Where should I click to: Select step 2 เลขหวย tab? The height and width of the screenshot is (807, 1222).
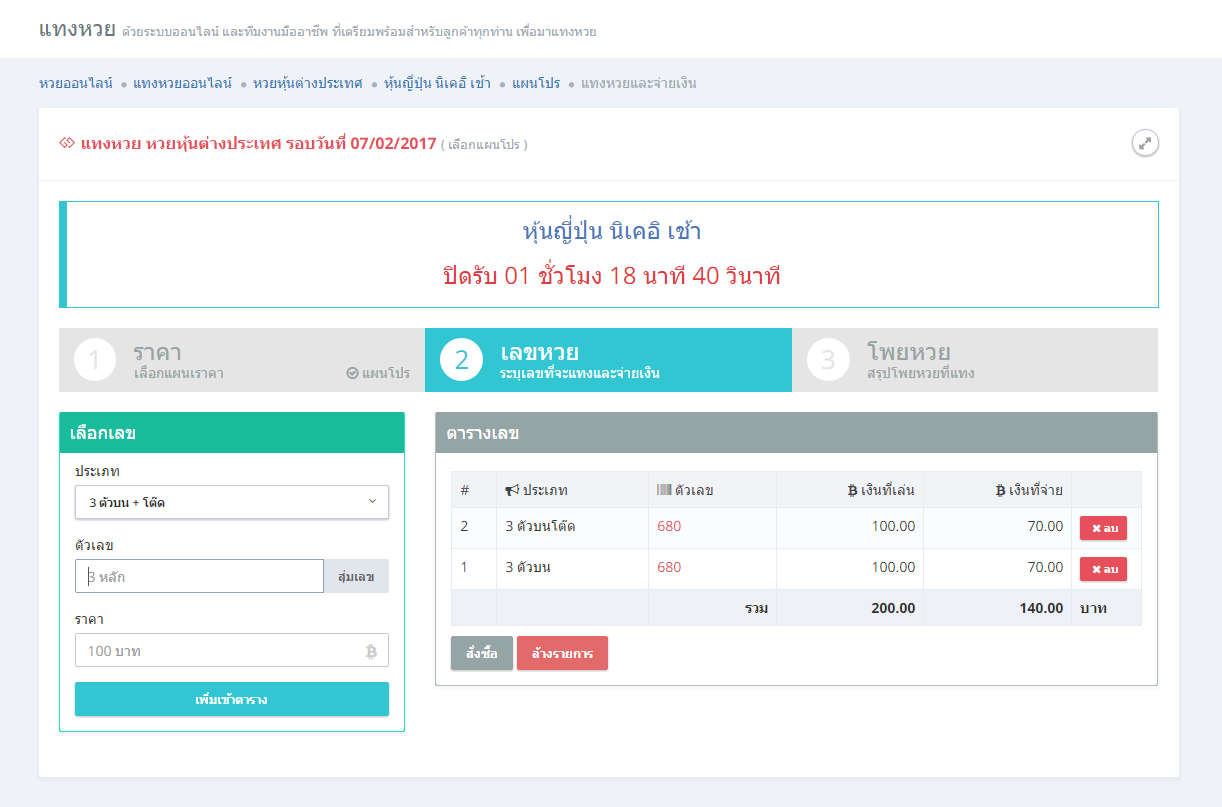click(607, 360)
